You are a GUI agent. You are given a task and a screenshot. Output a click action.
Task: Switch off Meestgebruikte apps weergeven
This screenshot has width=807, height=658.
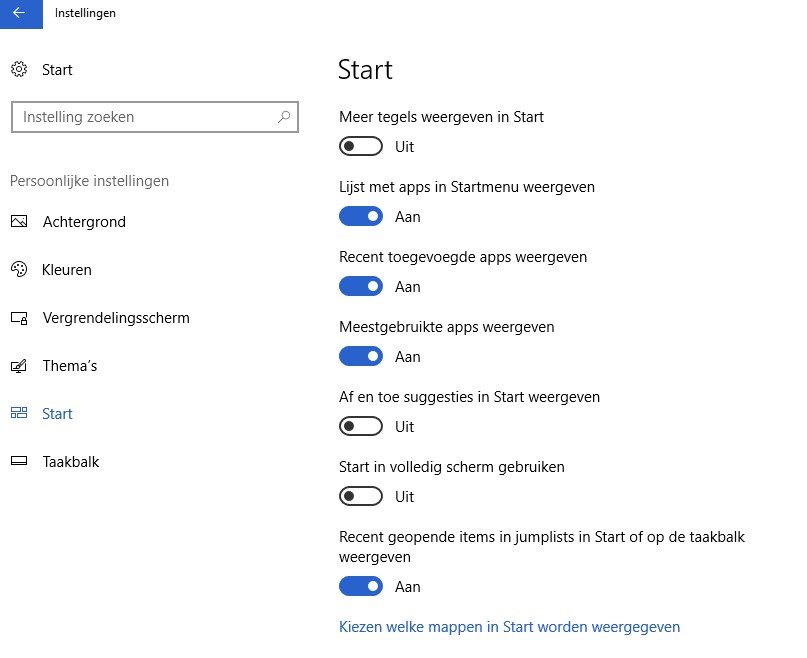(361, 356)
